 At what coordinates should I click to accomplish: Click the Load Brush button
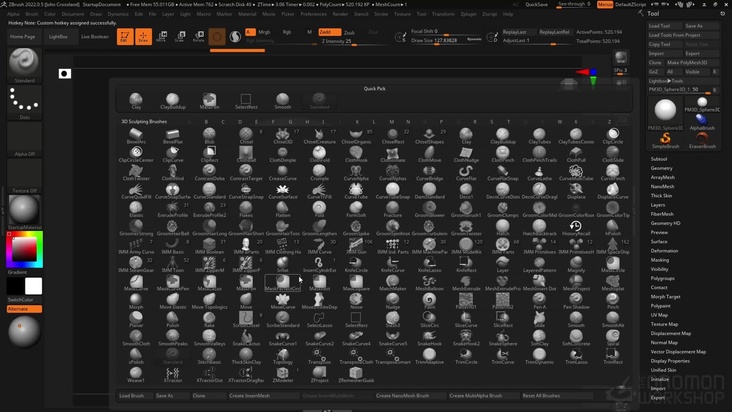click(132, 396)
